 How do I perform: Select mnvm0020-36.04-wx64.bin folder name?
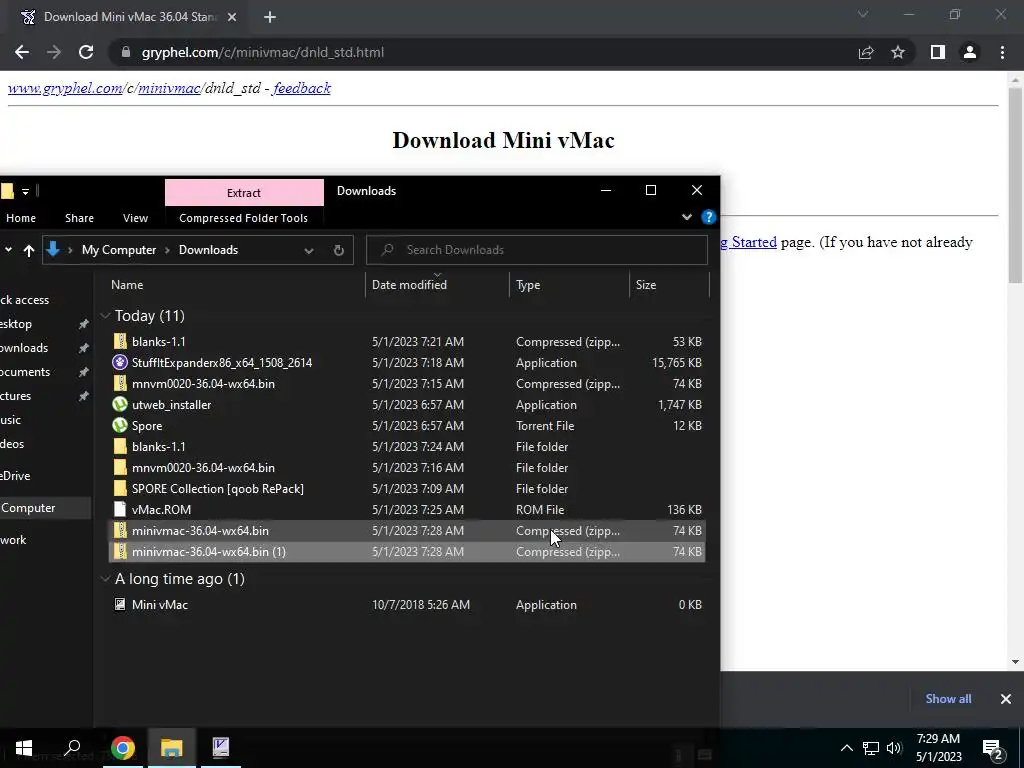(x=203, y=468)
